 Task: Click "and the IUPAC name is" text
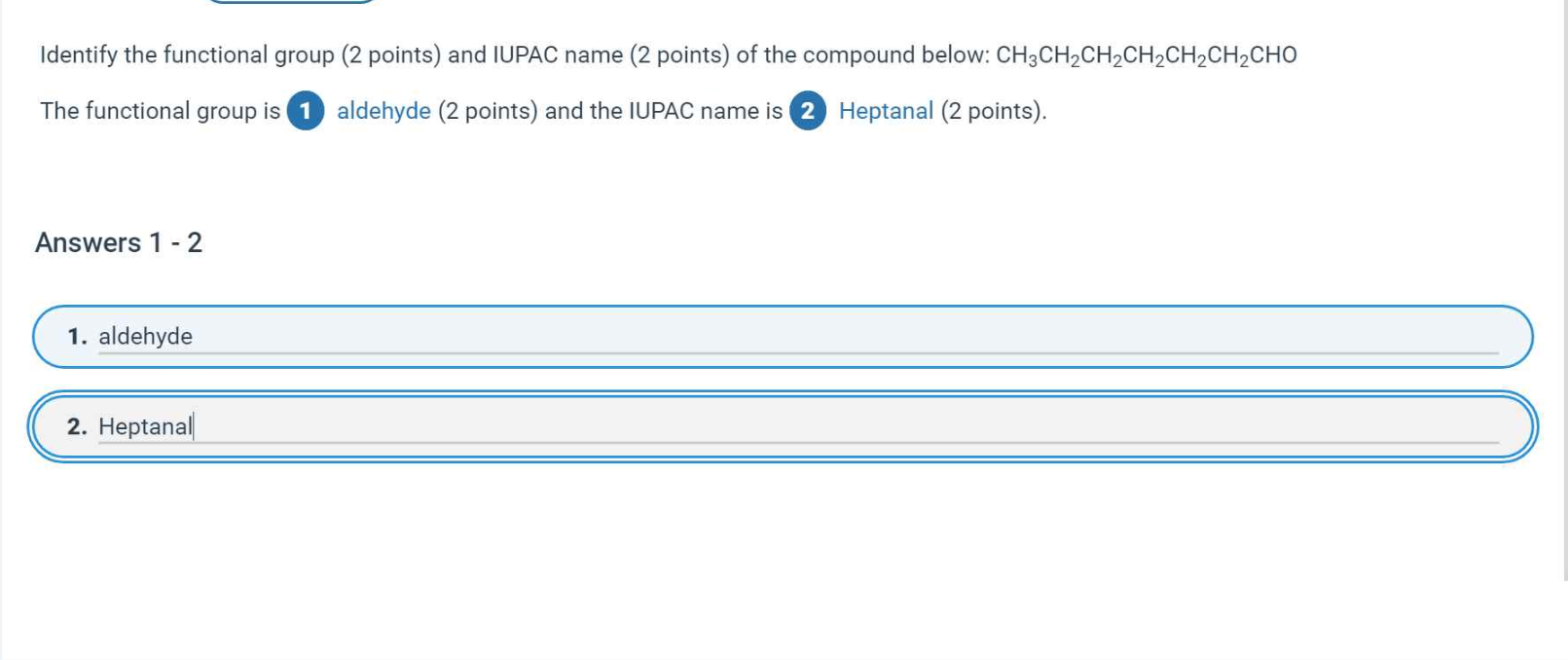tap(663, 111)
